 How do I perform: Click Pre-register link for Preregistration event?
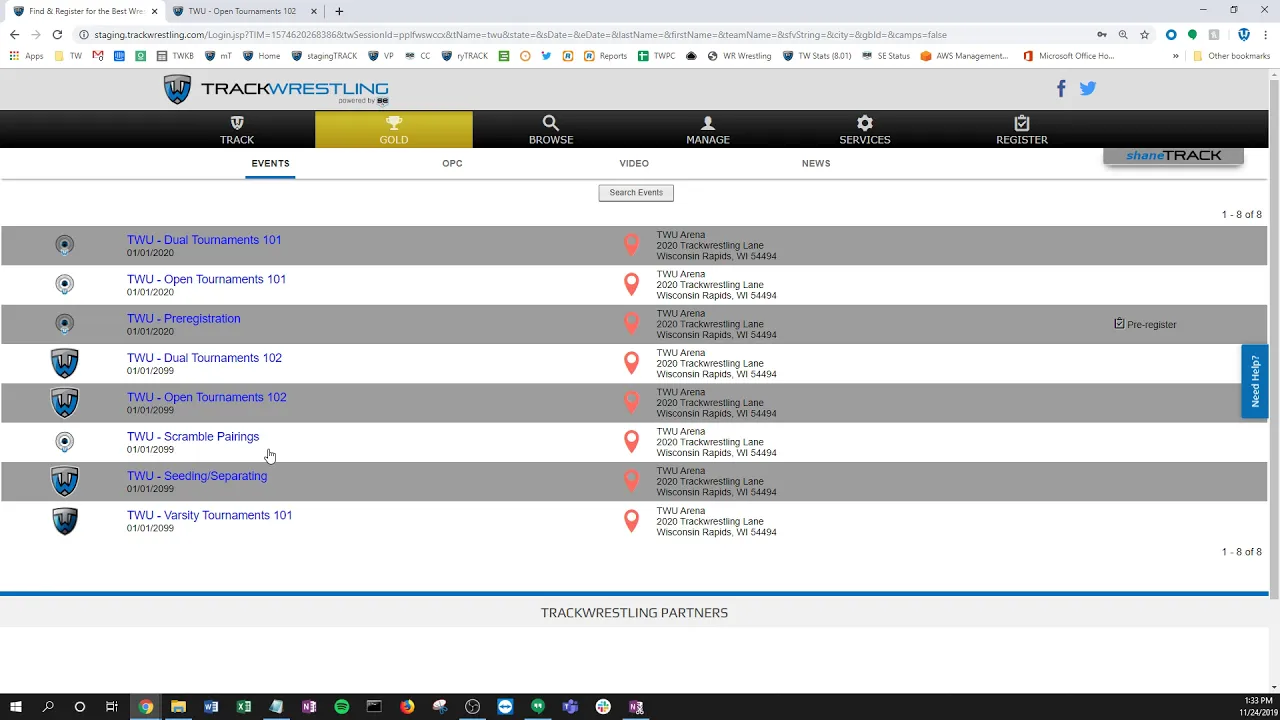click(1145, 324)
